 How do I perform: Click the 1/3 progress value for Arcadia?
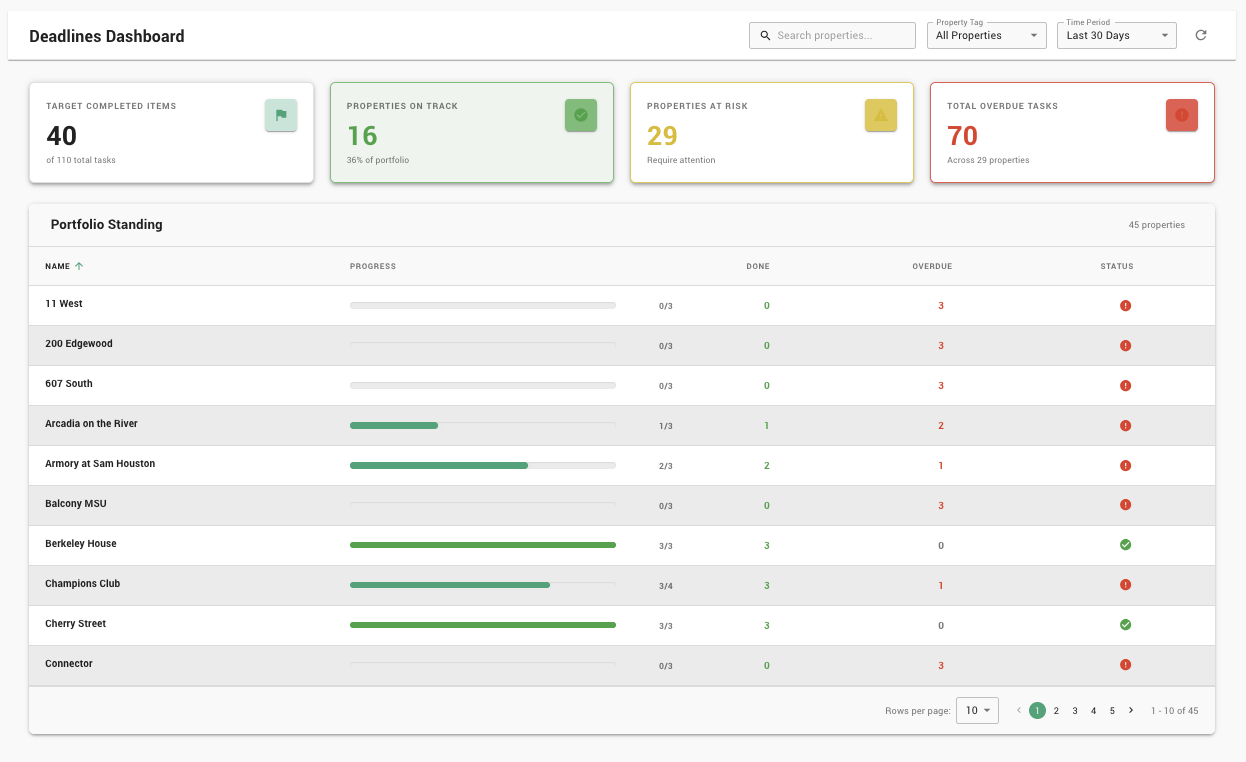[666, 426]
